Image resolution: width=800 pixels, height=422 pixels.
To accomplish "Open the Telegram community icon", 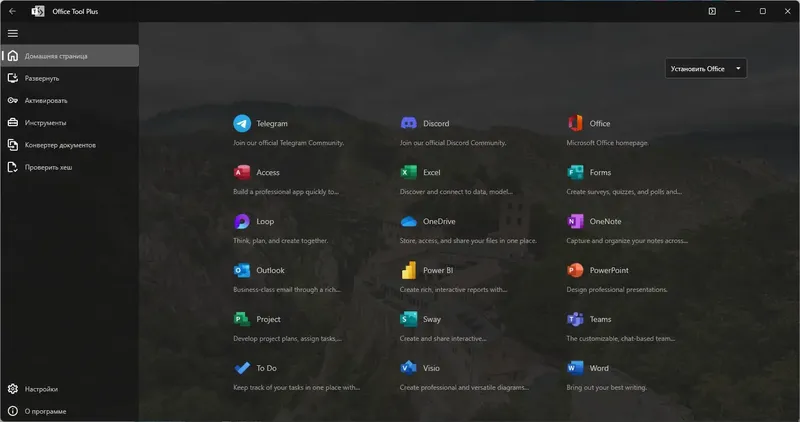I will [x=242, y=123].
